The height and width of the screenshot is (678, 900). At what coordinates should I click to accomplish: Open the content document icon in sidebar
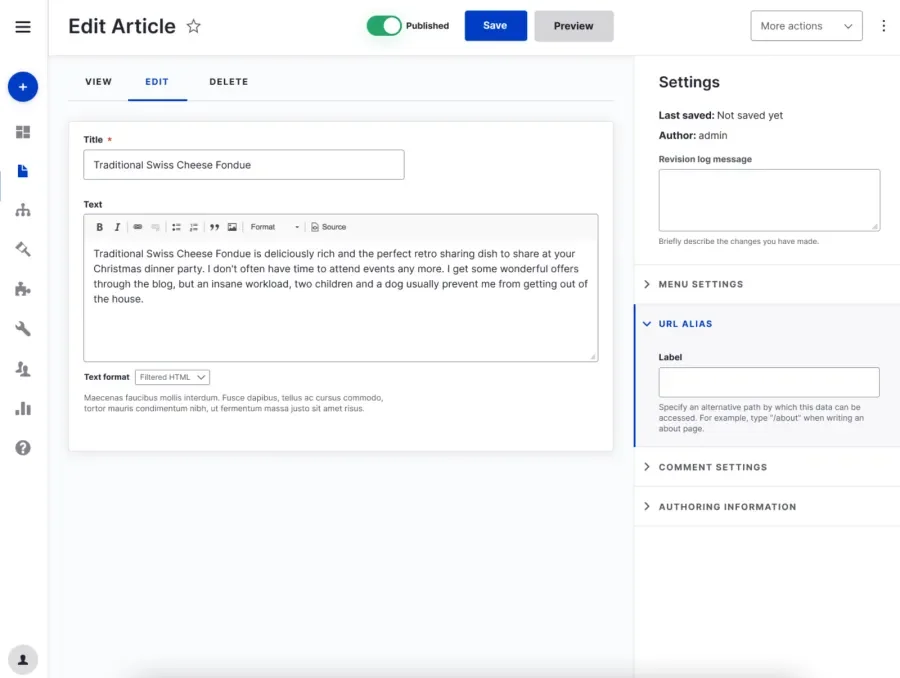(x=23, y=171)
